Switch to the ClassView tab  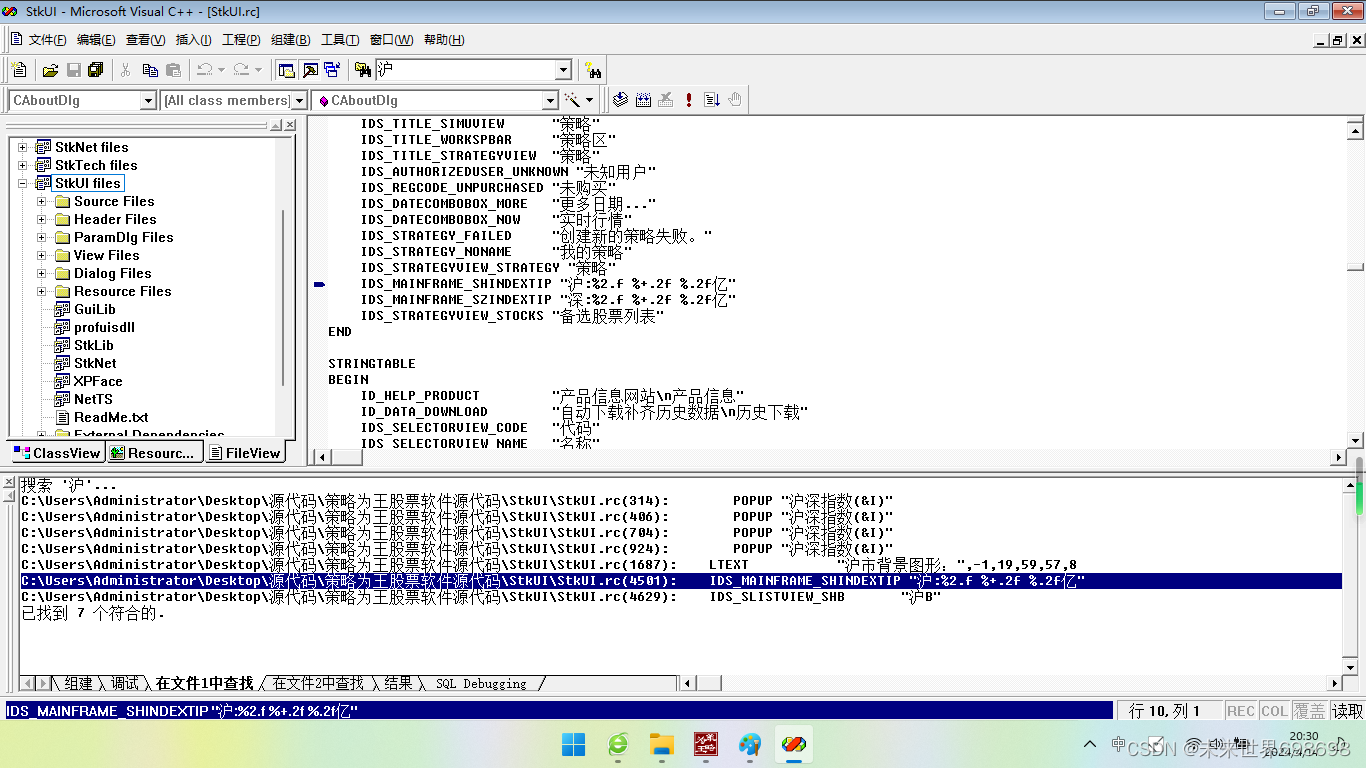pos(56,453)
